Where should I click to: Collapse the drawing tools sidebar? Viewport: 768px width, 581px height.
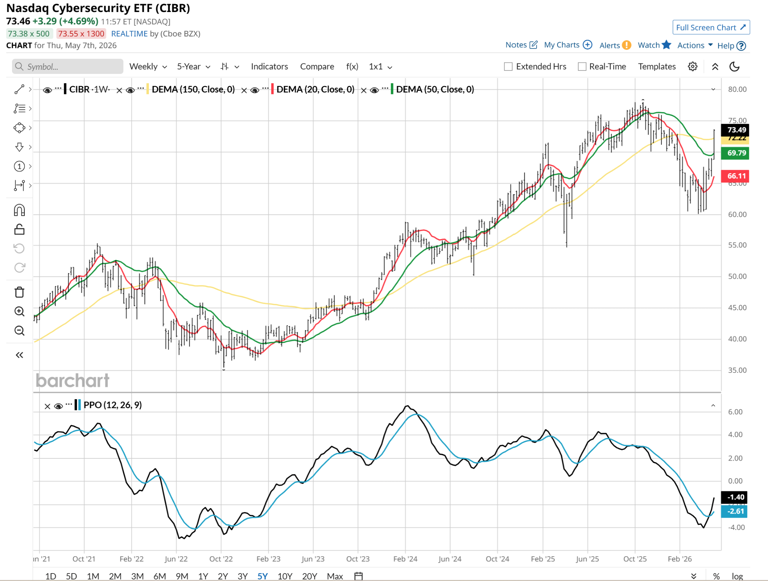(19, 355)
